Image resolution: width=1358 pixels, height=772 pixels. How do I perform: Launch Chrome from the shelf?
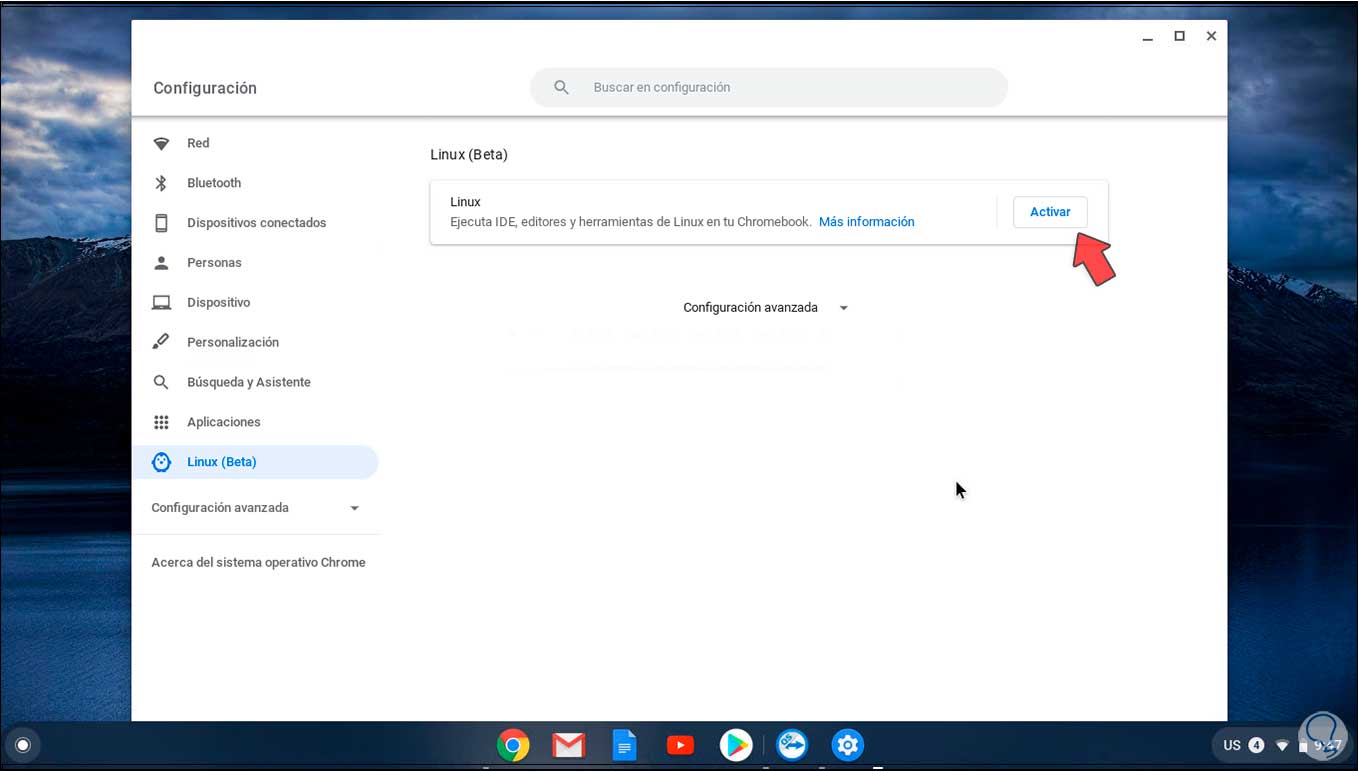pyautogui.click(x=513, y=745)
